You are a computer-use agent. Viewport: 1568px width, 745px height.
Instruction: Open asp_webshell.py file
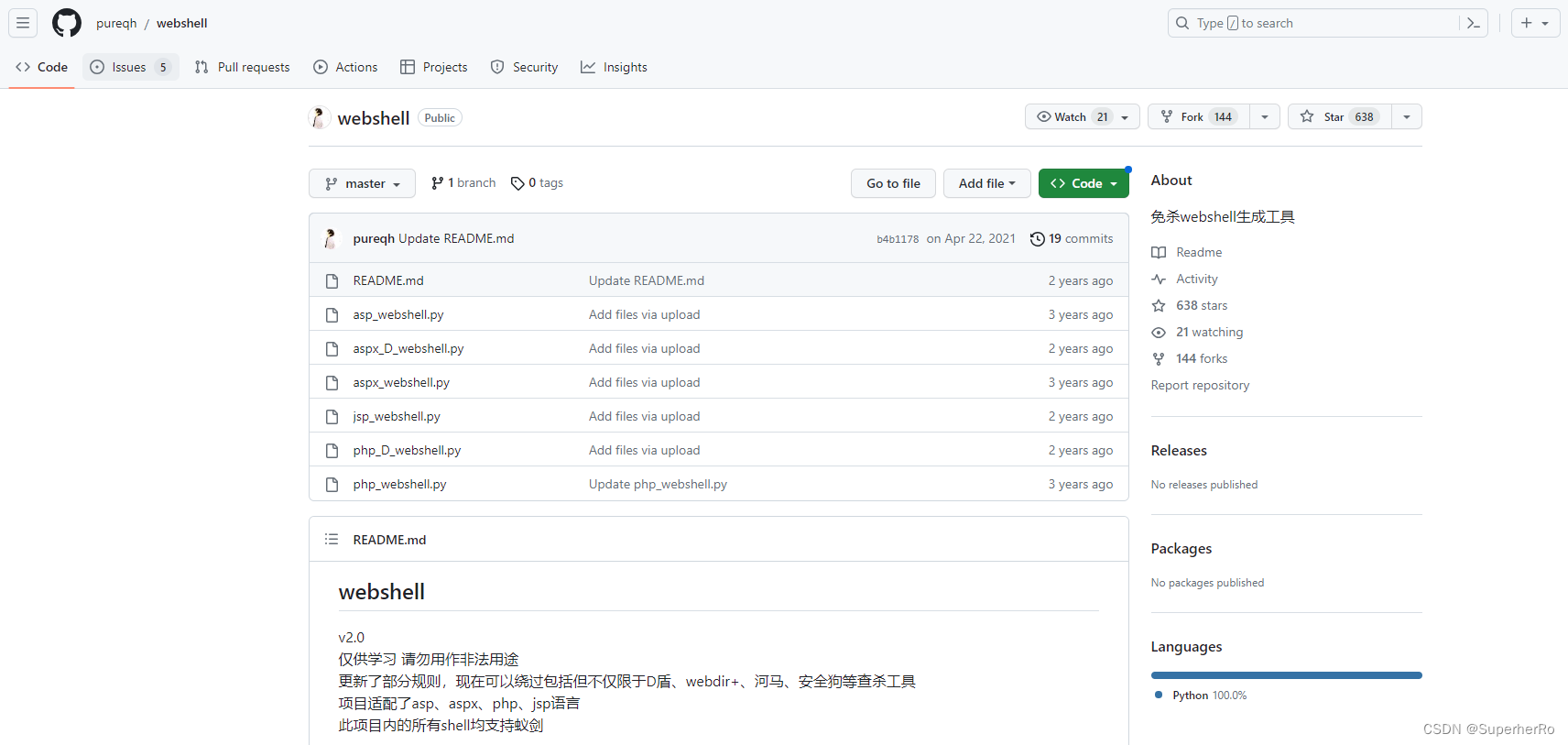[398, 314]
